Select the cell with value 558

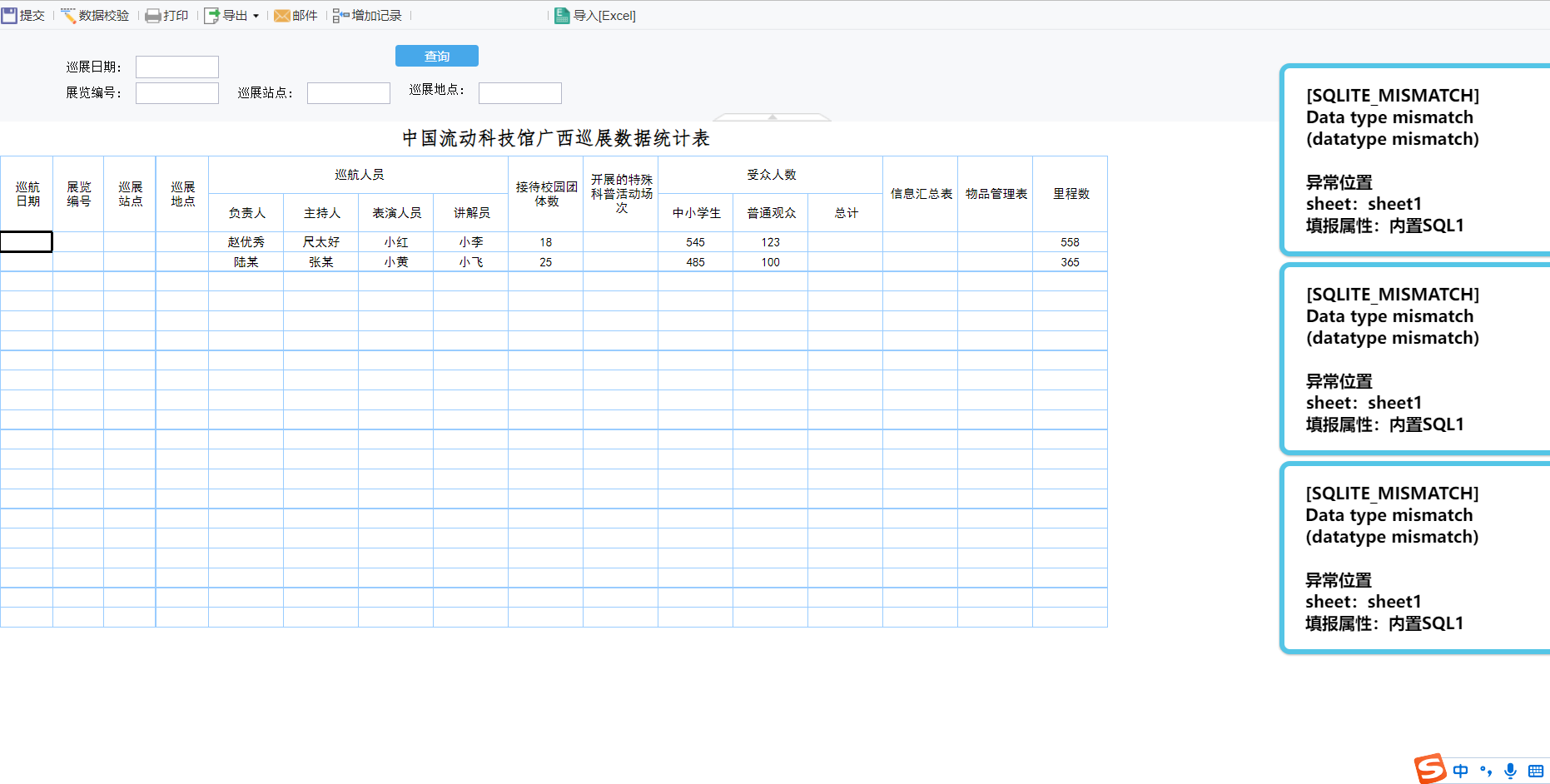pyautogui.click(x=1071, y=242)
